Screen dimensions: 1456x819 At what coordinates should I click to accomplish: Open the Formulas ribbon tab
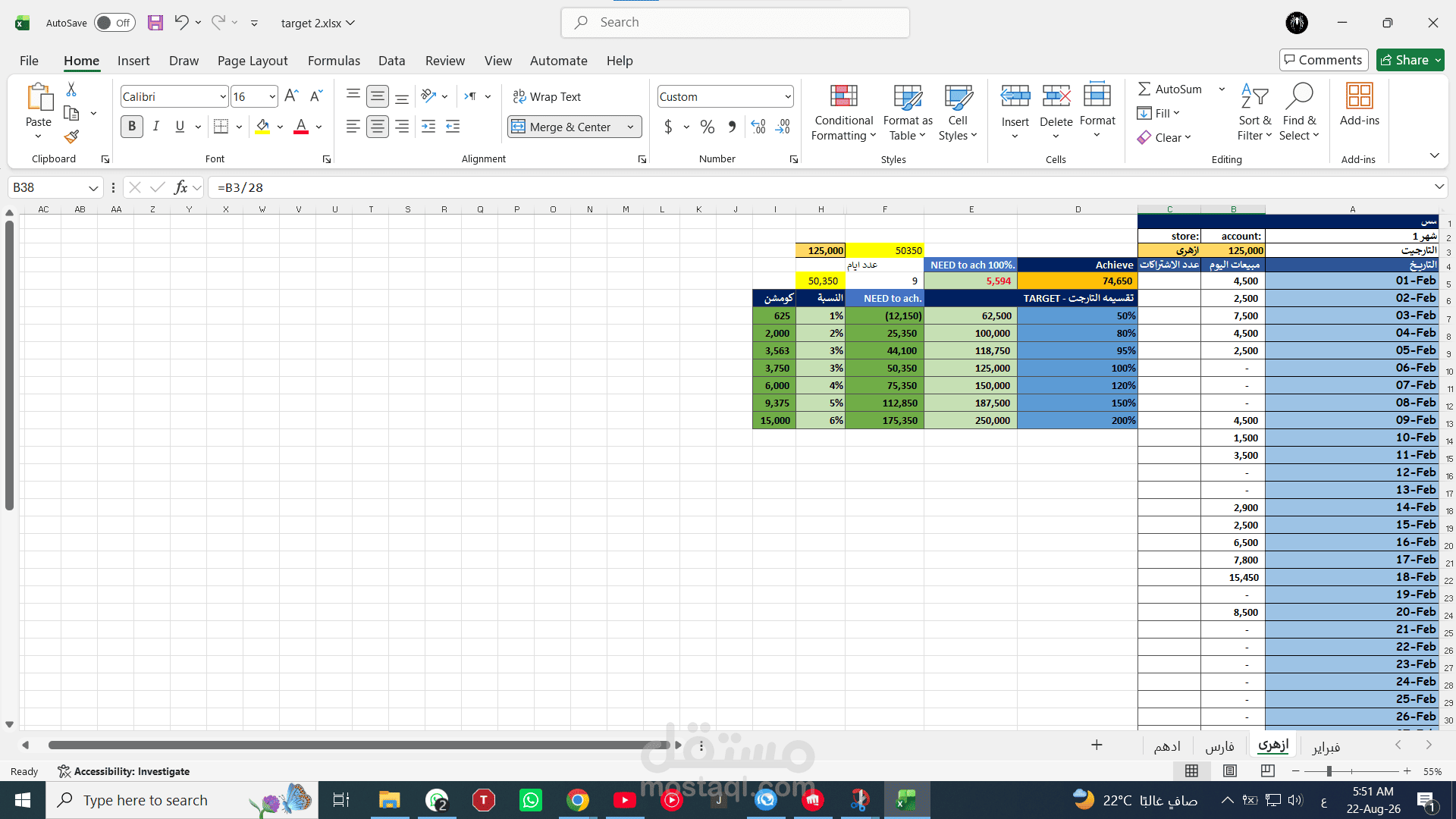coord(334,61)
